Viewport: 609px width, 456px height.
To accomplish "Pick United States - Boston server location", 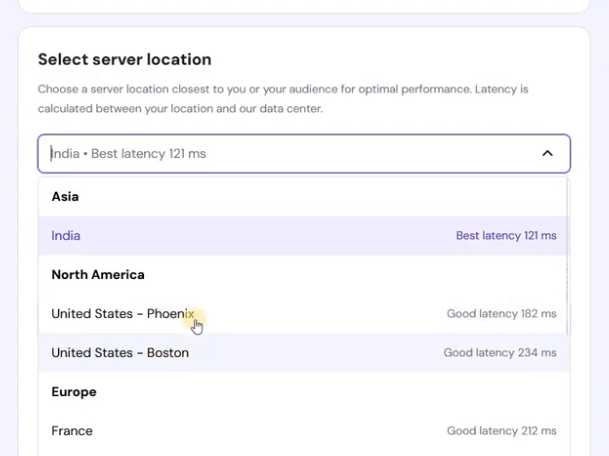I will 120,353.
